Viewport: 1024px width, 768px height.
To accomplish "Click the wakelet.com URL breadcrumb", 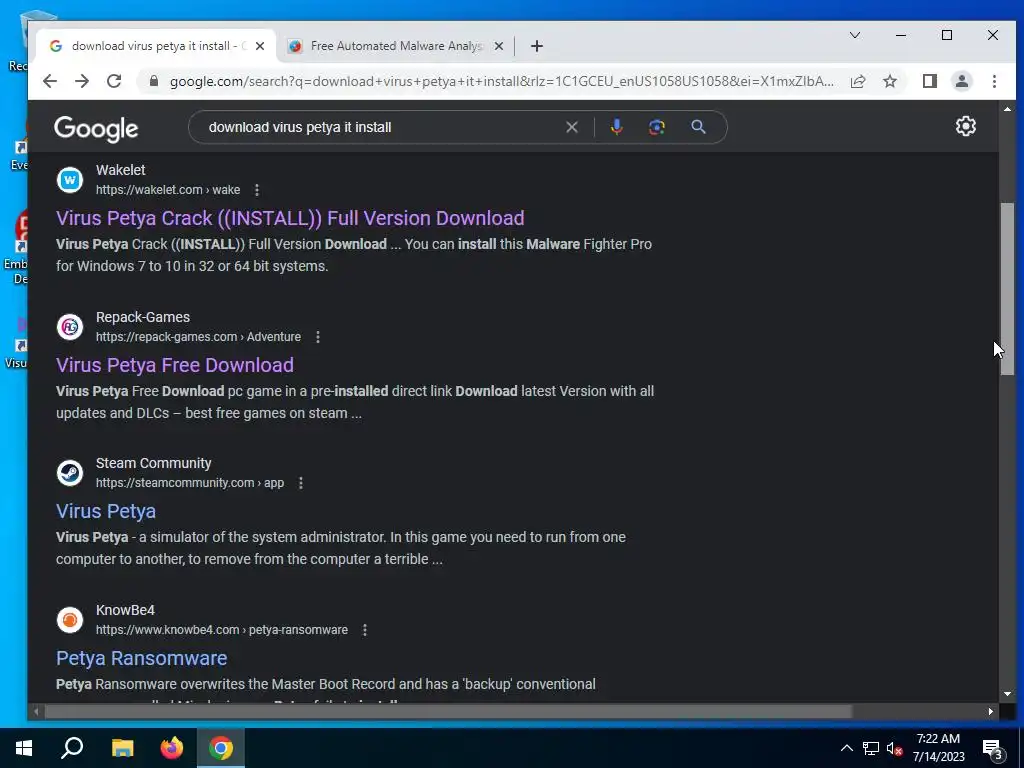I will pos(168,190).
